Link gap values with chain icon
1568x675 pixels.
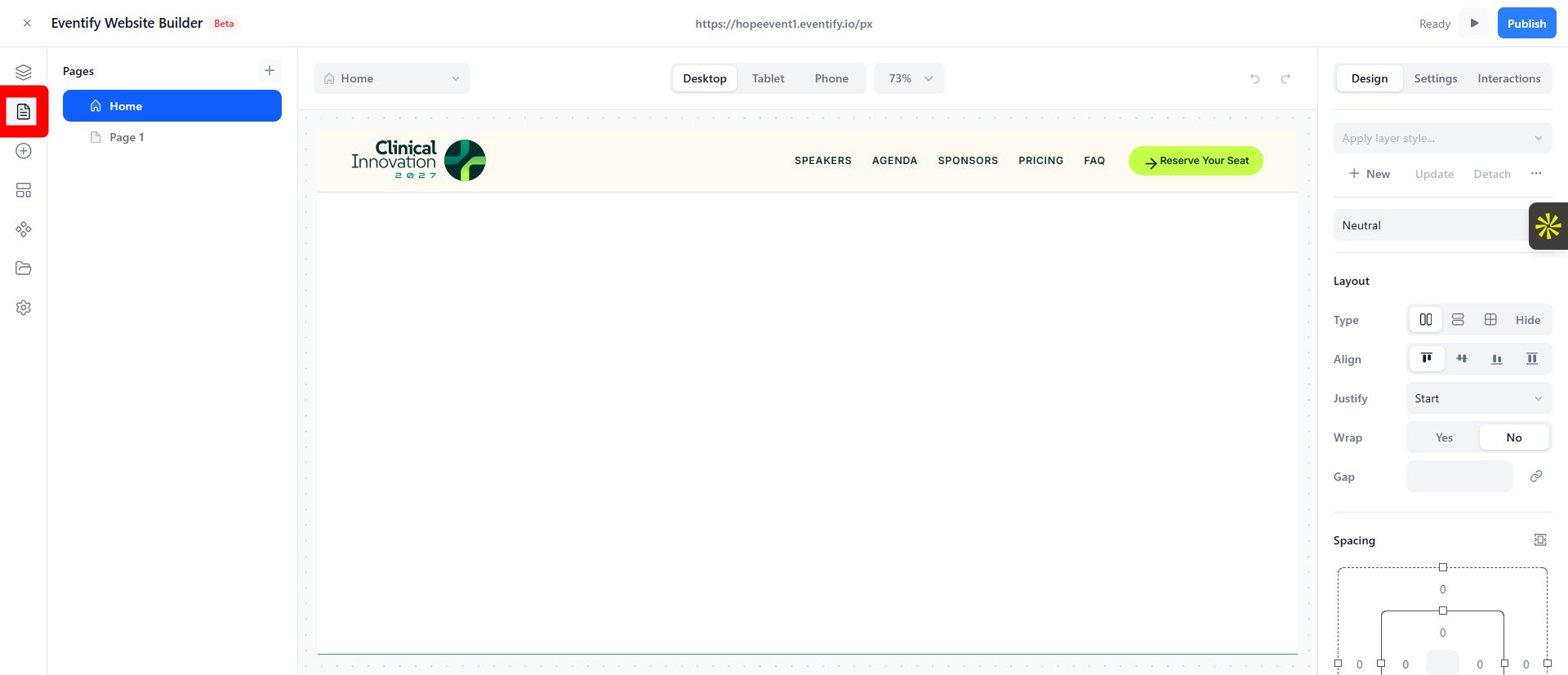1536,476
